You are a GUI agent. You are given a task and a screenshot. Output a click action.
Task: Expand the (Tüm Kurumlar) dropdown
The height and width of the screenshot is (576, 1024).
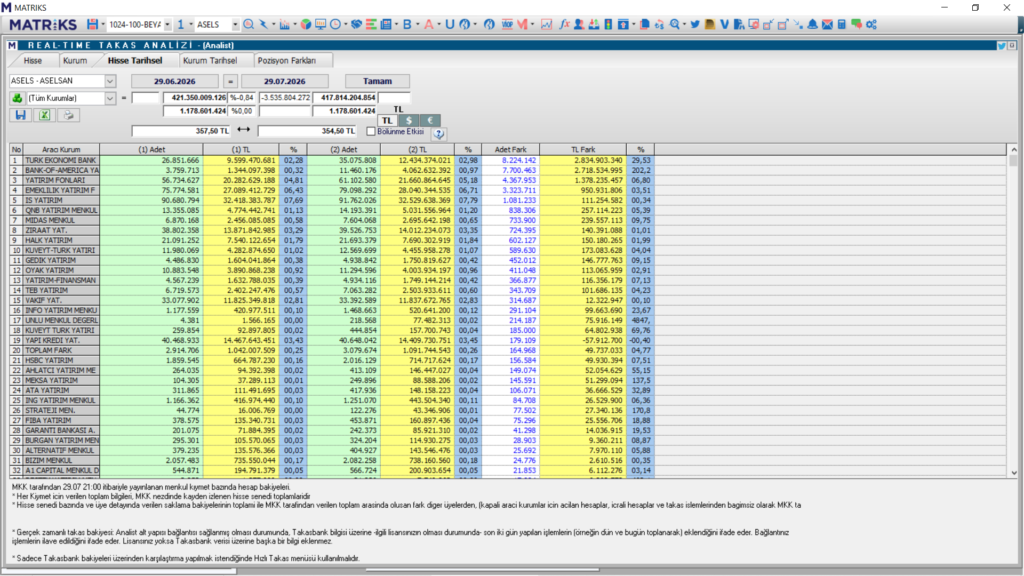pos(110,98)
